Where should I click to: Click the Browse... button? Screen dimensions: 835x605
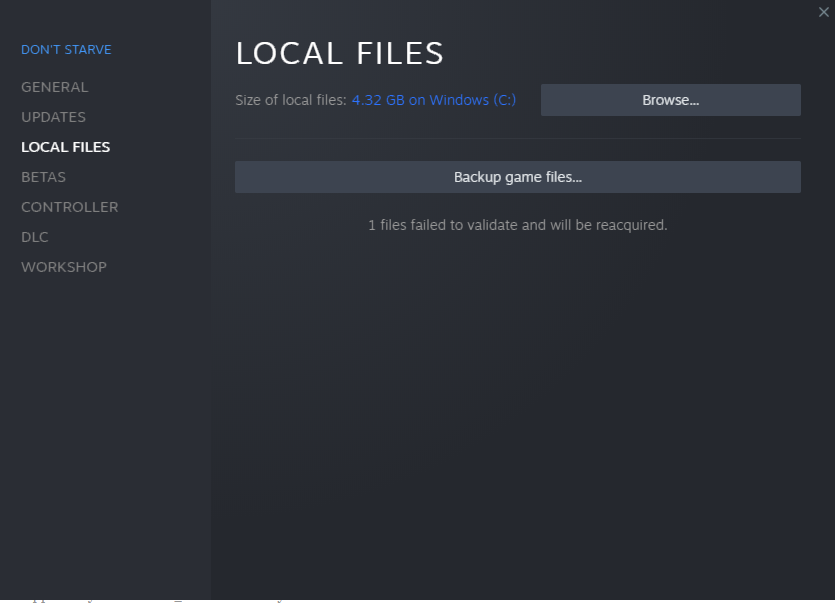pos(670,100)
